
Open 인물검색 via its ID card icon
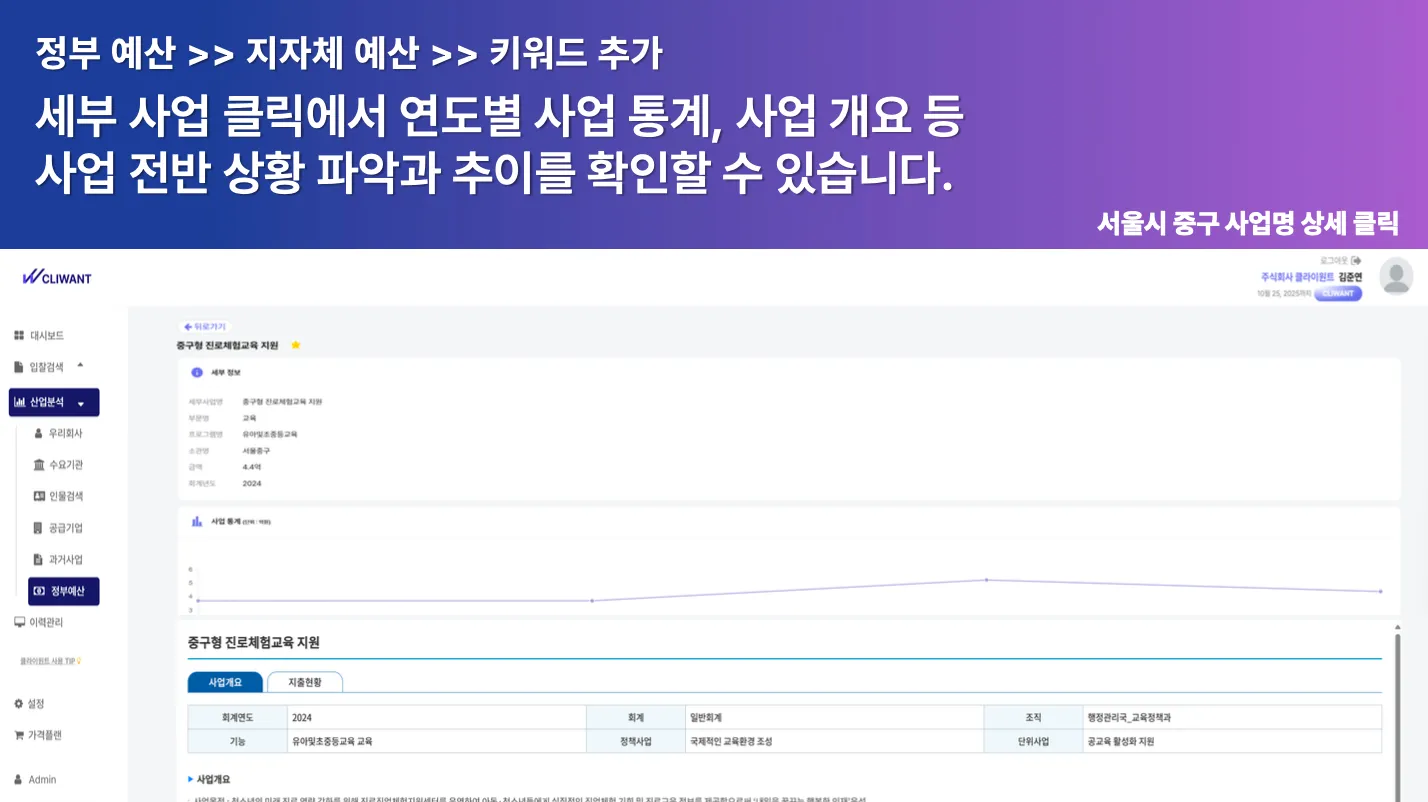39,496
